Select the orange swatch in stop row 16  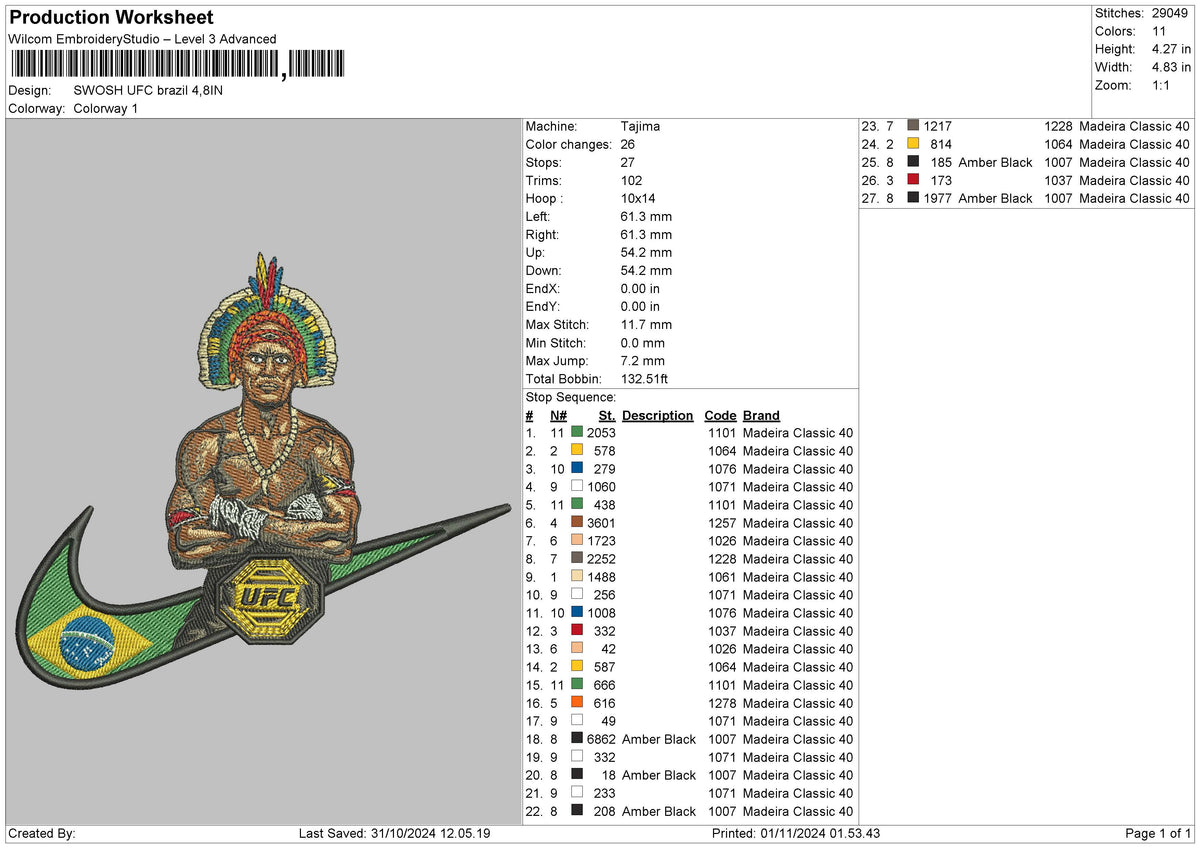pyautogui.click(x=577, y=703)
